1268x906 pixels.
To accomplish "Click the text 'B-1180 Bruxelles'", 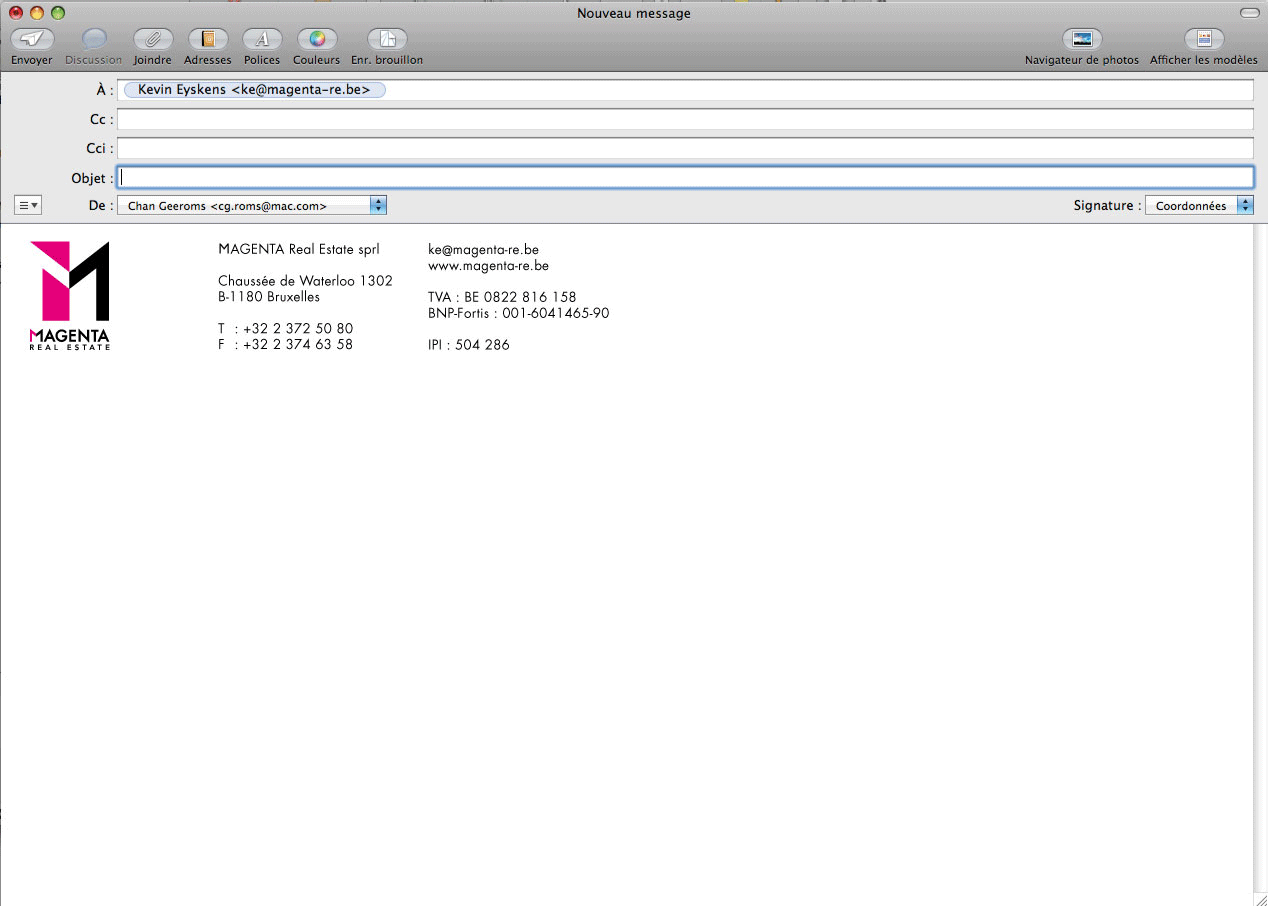I will pos(269,297).
